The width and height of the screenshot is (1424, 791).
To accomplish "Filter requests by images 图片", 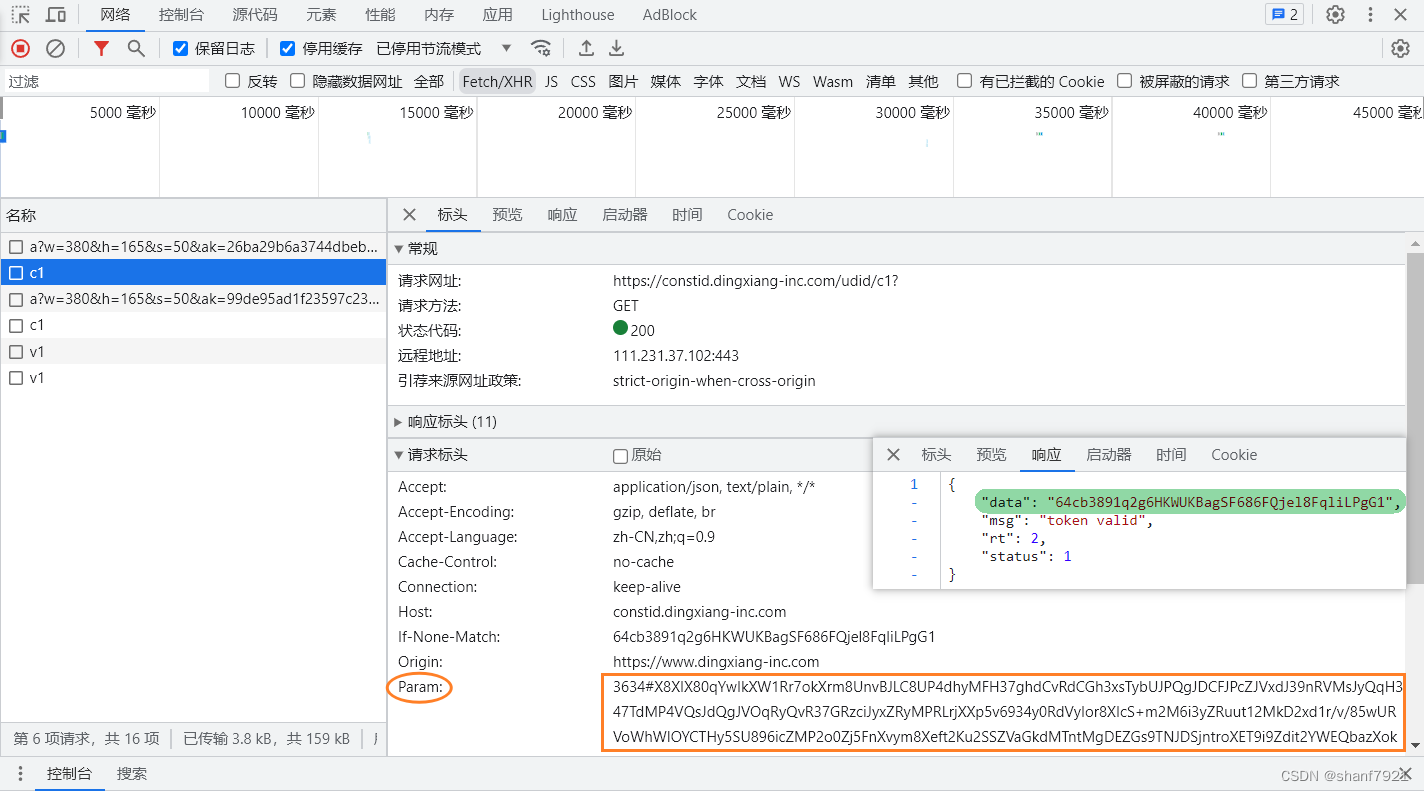I will (623, 81).
